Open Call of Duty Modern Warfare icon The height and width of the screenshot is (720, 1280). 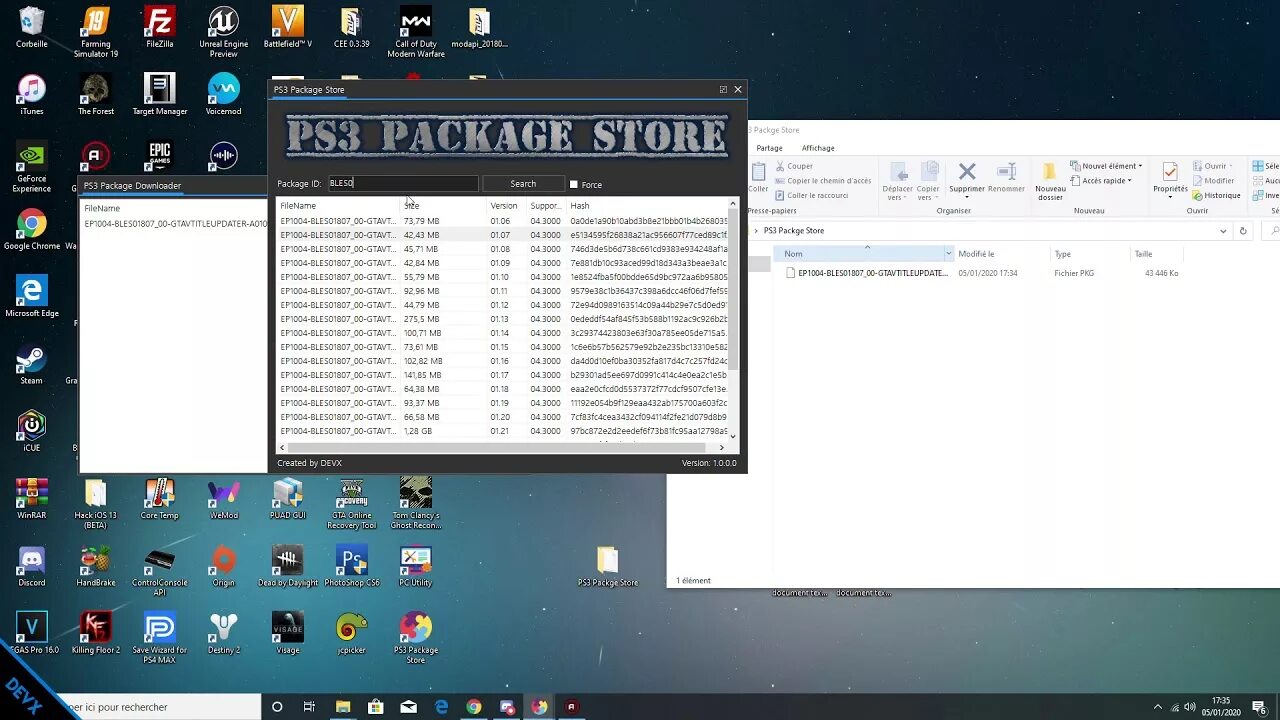(416, 33)
